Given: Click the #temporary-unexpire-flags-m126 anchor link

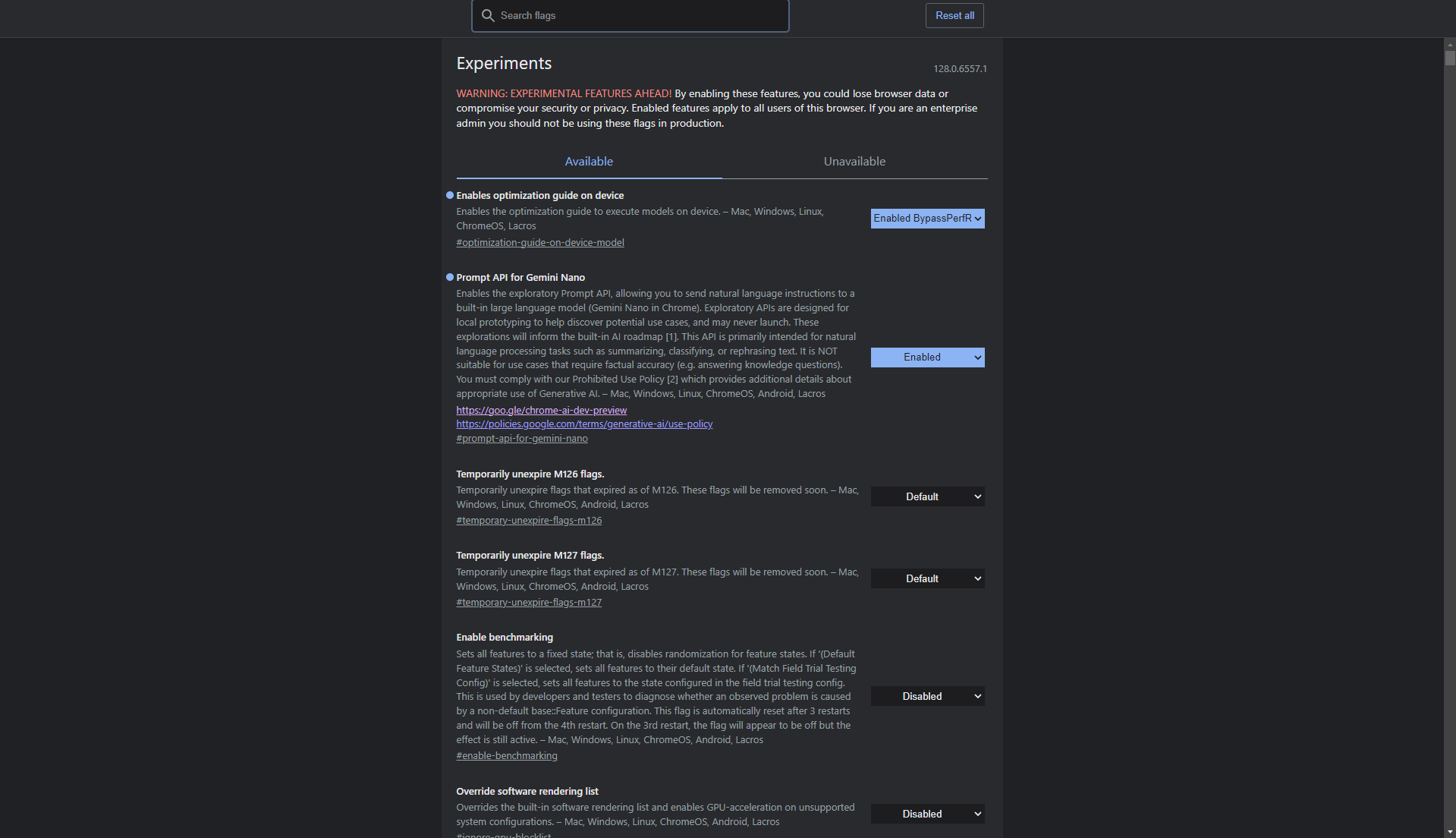Looking at the screenshot, I should click(529, 521).
